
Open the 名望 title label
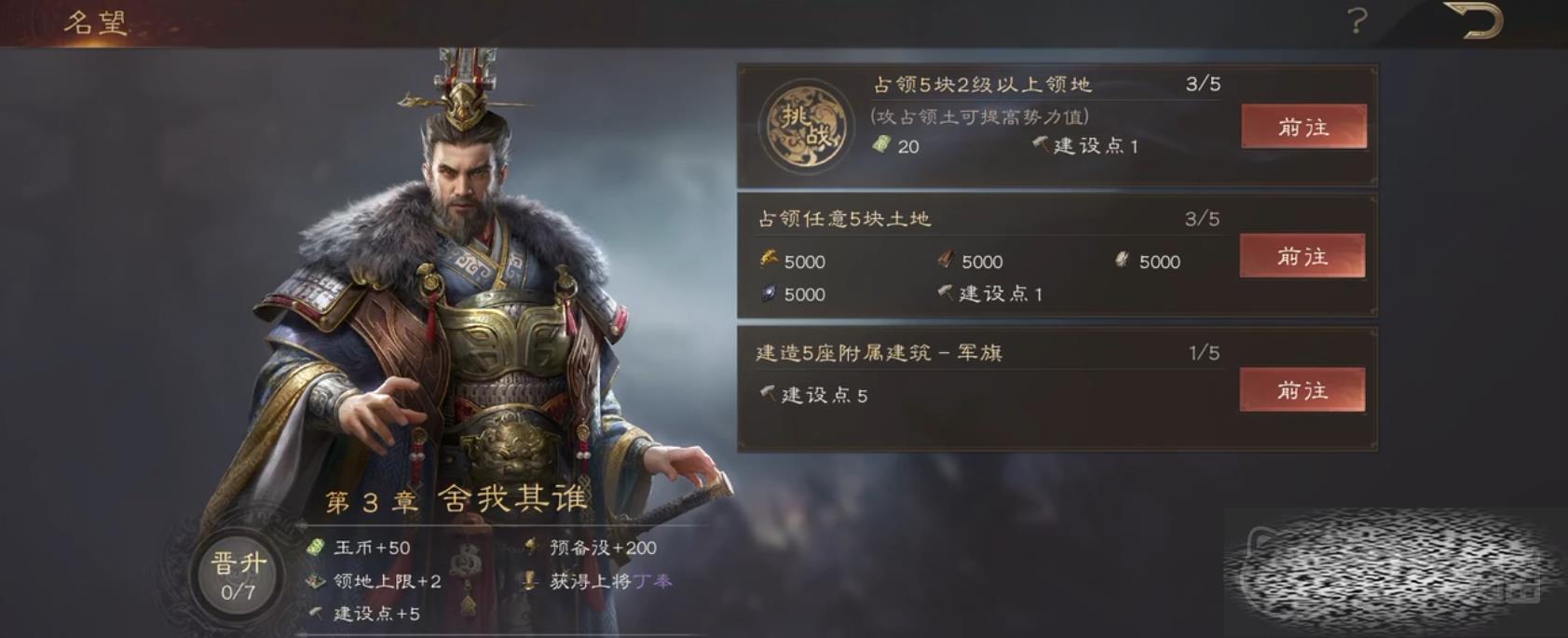(x=96, y=22)
